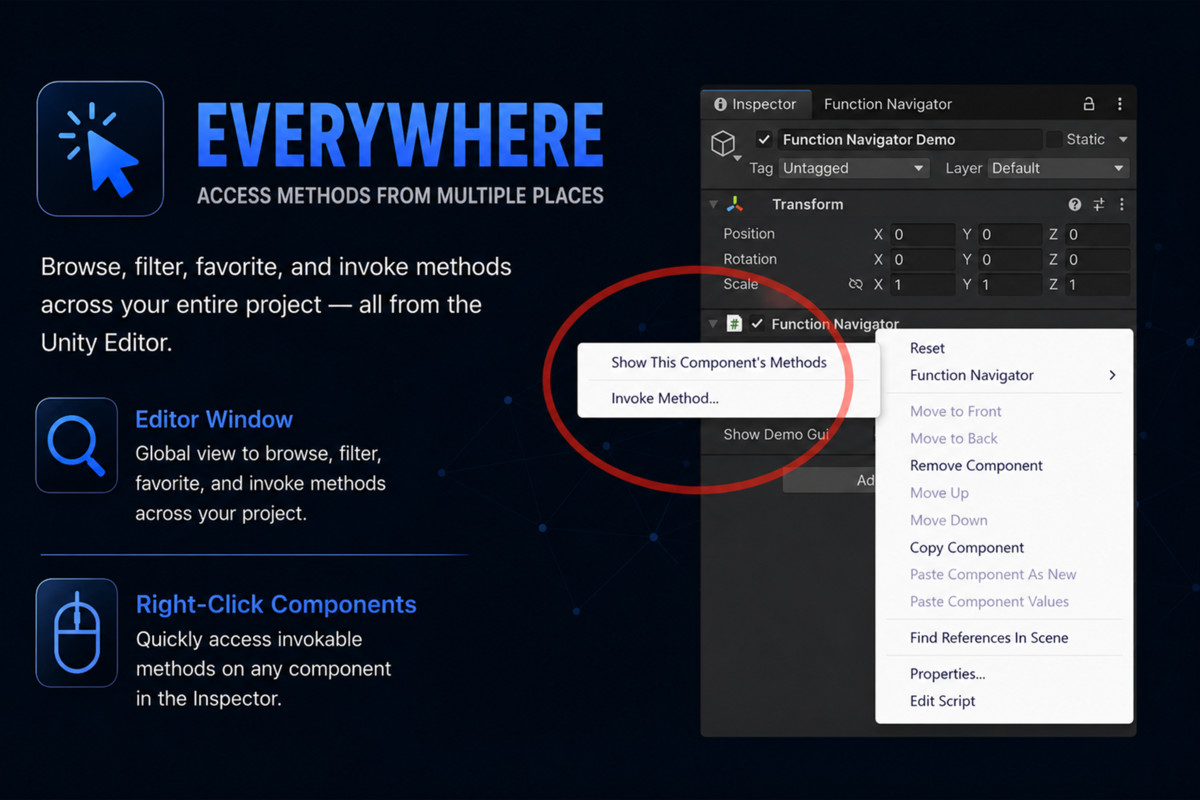
Task: Select Find References In Scene
Action: 989,637
